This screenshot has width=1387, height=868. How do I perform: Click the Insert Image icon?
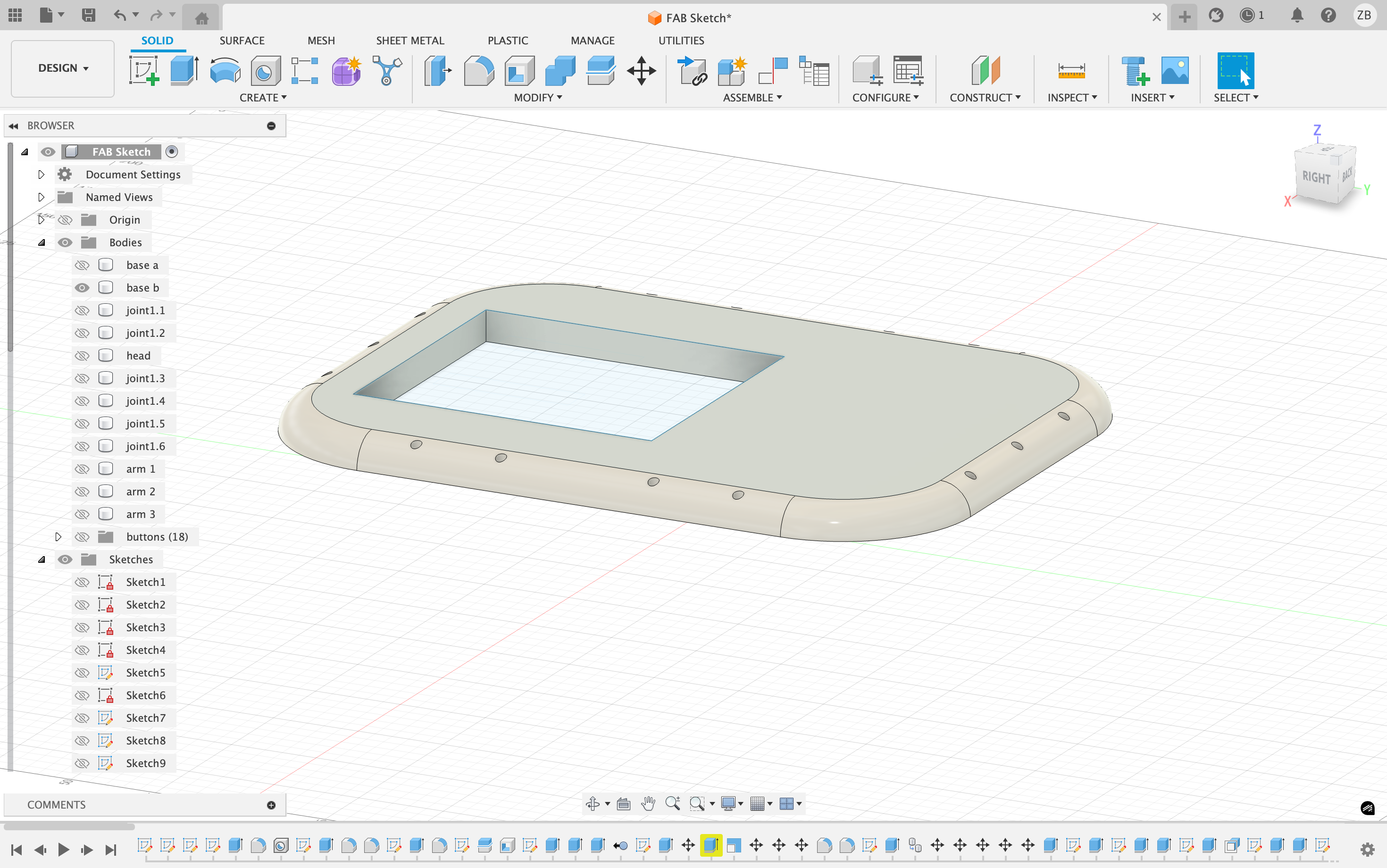[1175, 71]
